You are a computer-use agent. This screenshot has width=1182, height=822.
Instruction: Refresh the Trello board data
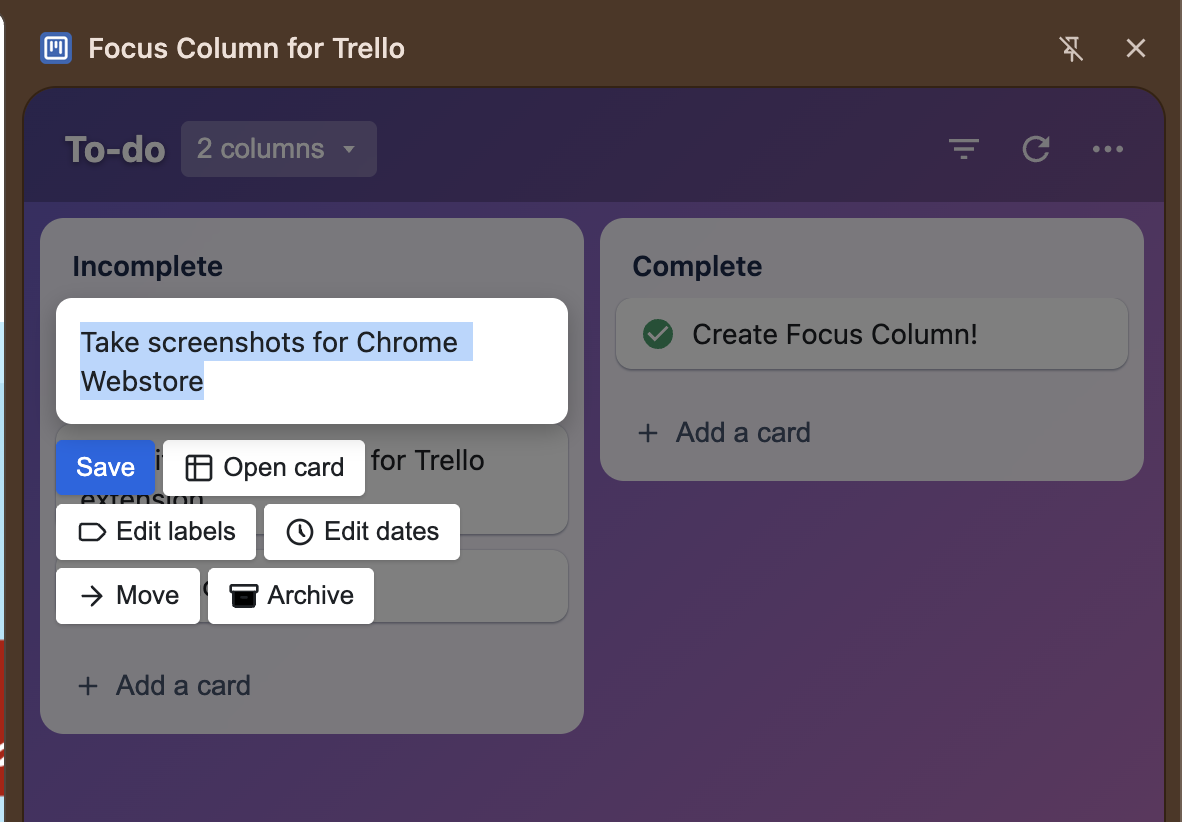pyautogui.click(x=1036, y=149)
